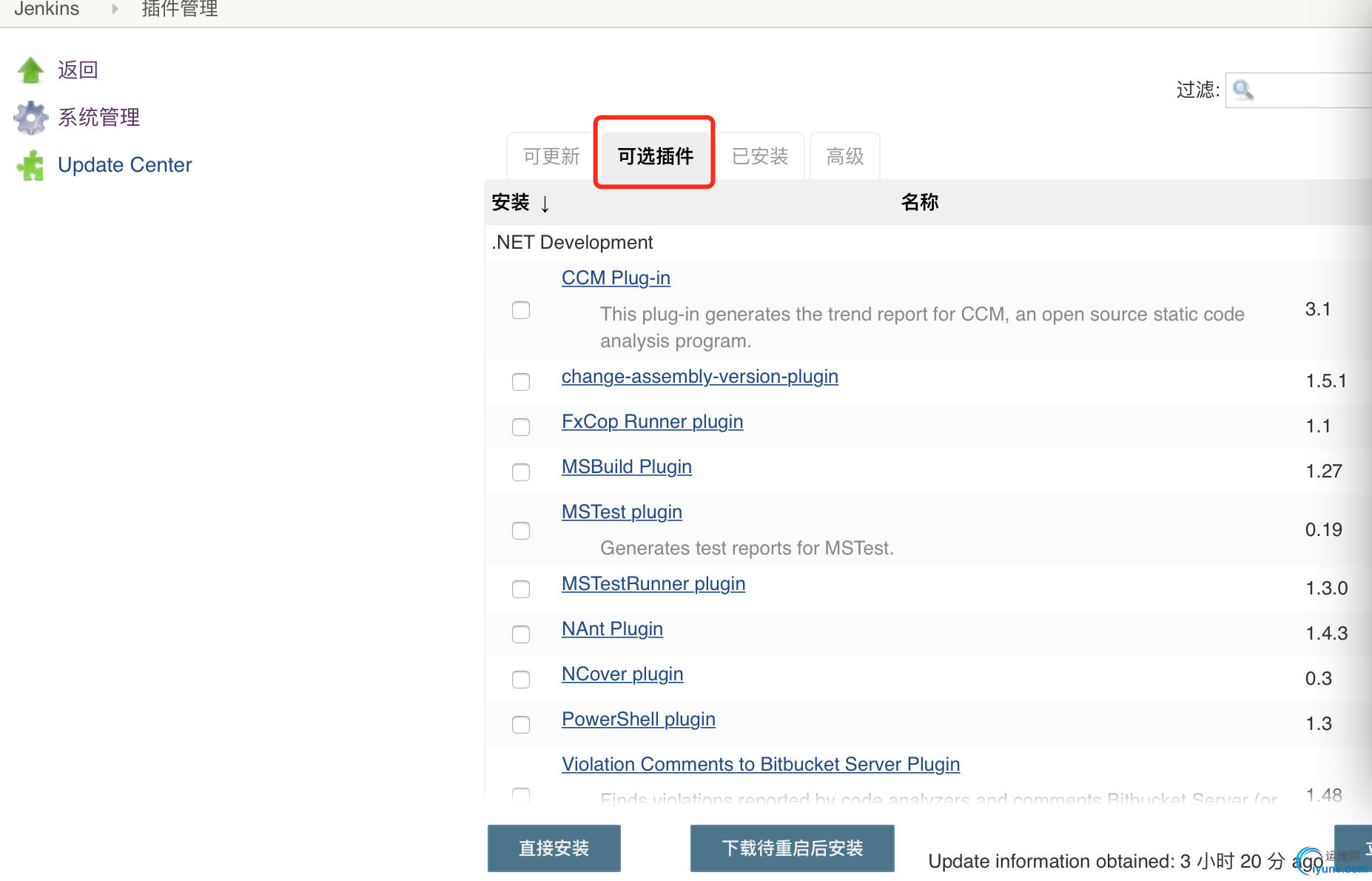Screen dimensions: 1372x881
Task: Check the CCM Plug-in checkbox
Action: pyautogui.click(x=521, y=310)
